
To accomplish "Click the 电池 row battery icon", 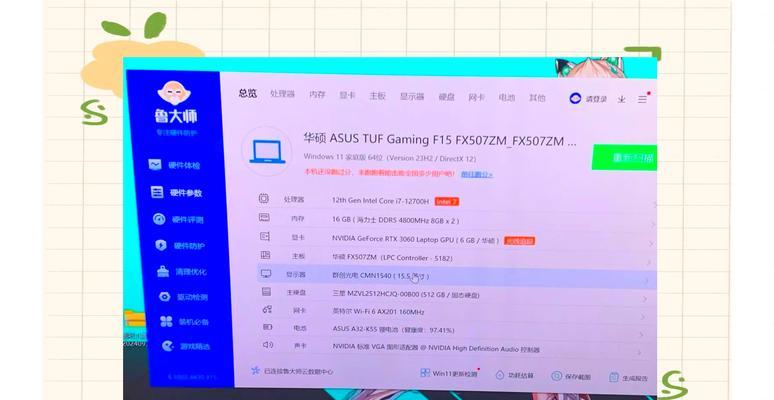I will tap(268, 327).
